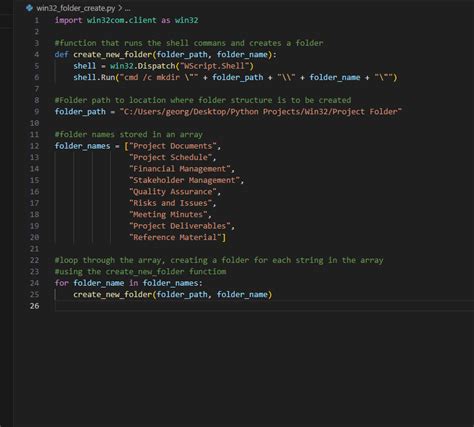Click the "Project Deliverables" string

pyautogui.click(x=180, y=226)
